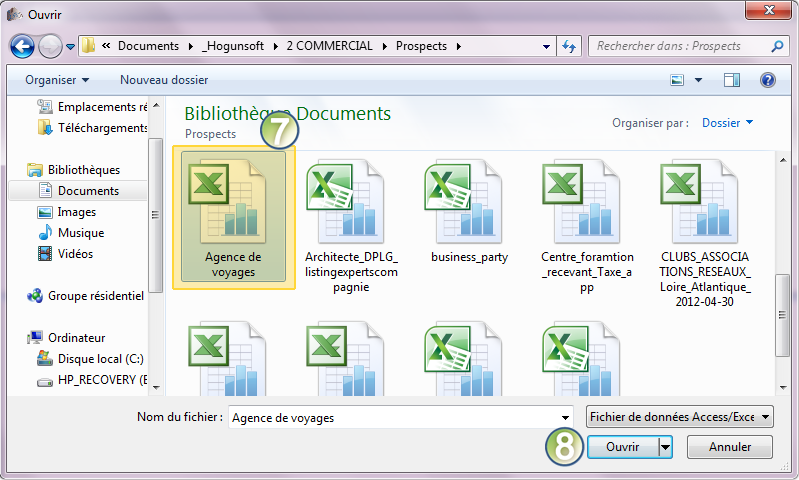The width and height of the screenshot is (799, 480).
Task: Open the Organiser par Dossier dropdown
Action: click(x=727, y=122)
